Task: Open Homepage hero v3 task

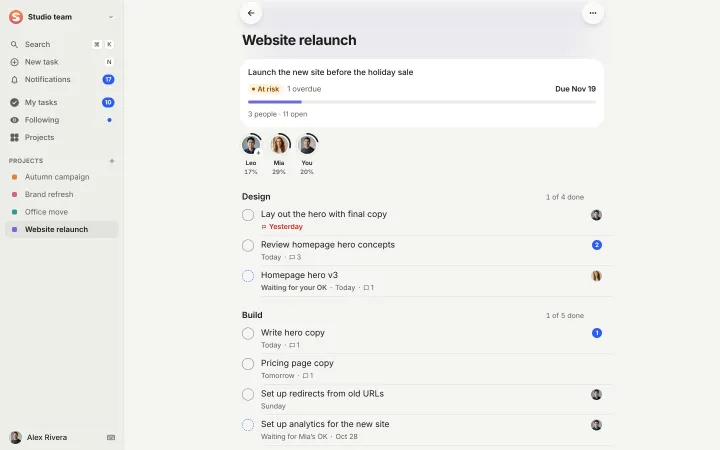Action: click(299, 275)
